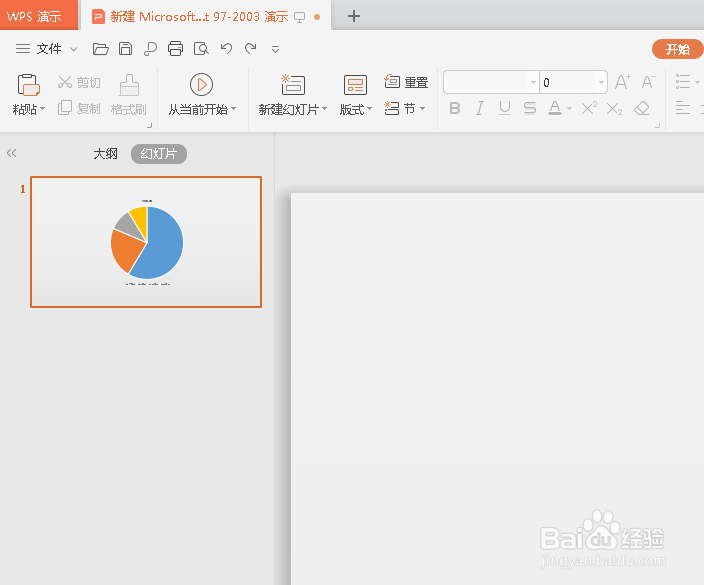Click the print icon
The image size is (704, 585).
coord(175,48)
